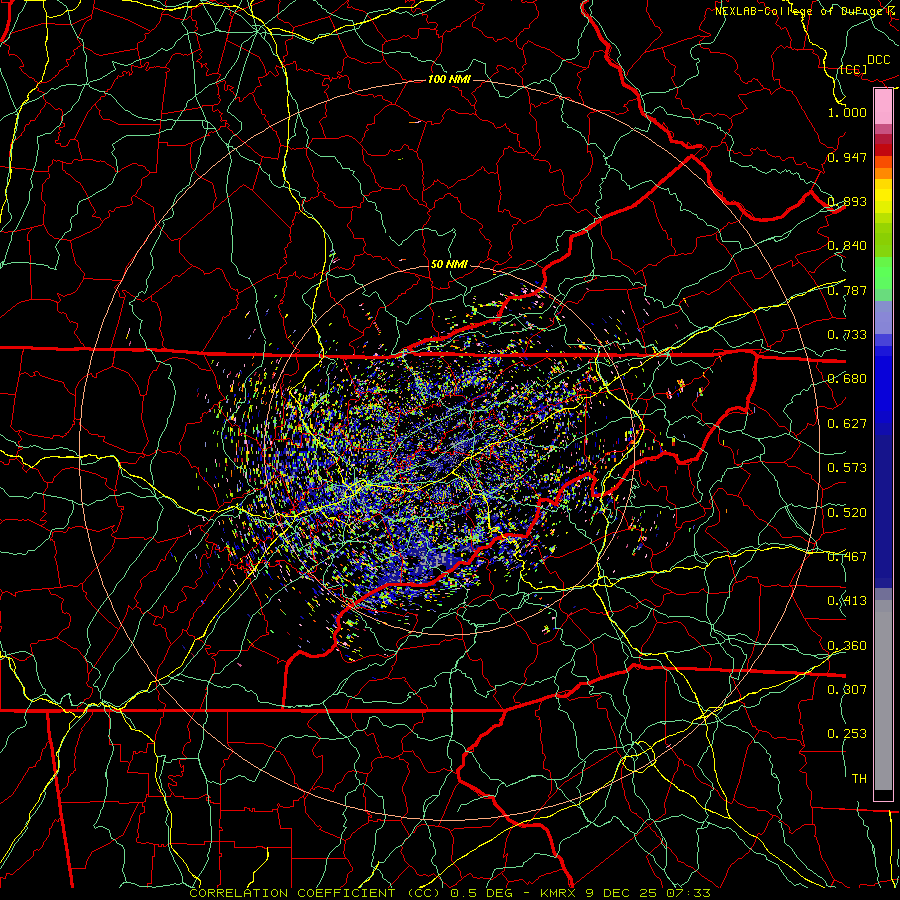
Task: Pick the pink segment at color bar top
Action: click(x=883, y=107)
